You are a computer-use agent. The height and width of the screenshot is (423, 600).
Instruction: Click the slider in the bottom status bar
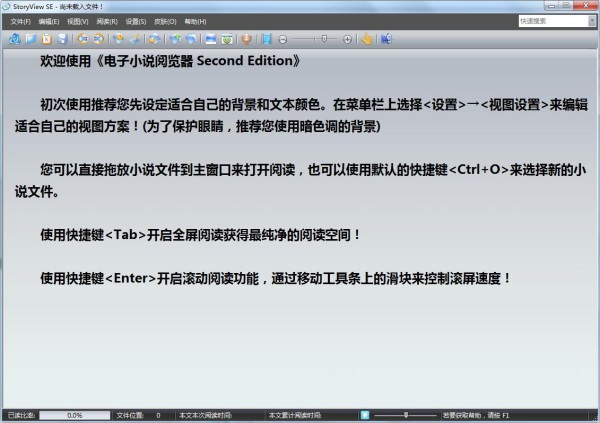pos(404,414)
